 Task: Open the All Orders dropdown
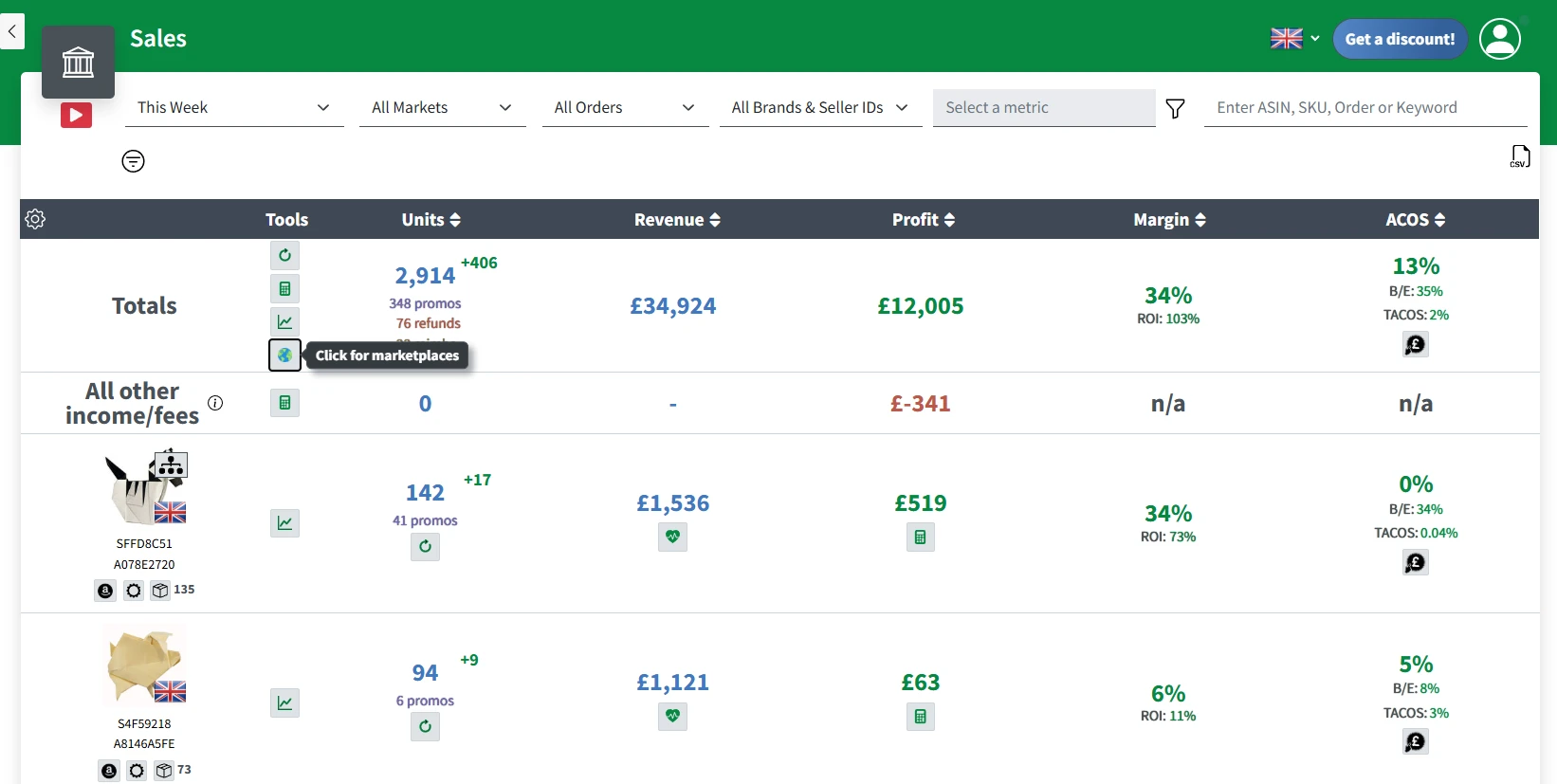[x=626, y=108]
